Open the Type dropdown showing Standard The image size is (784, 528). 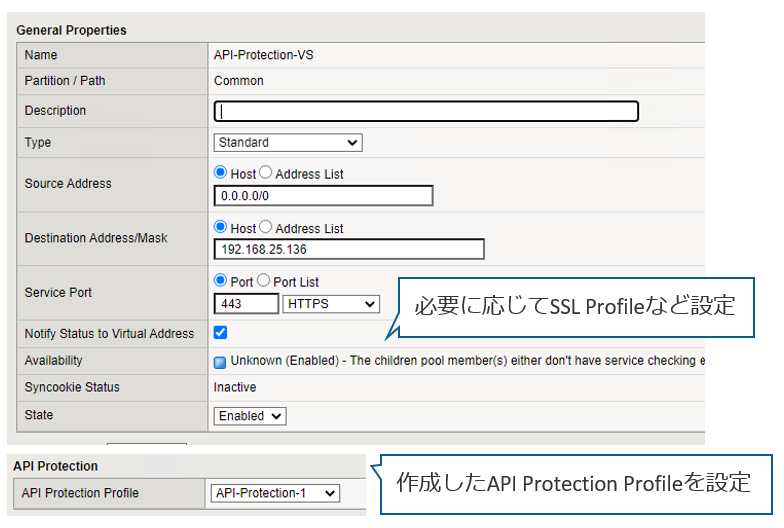pyautogui.click(x=288, y=143)
